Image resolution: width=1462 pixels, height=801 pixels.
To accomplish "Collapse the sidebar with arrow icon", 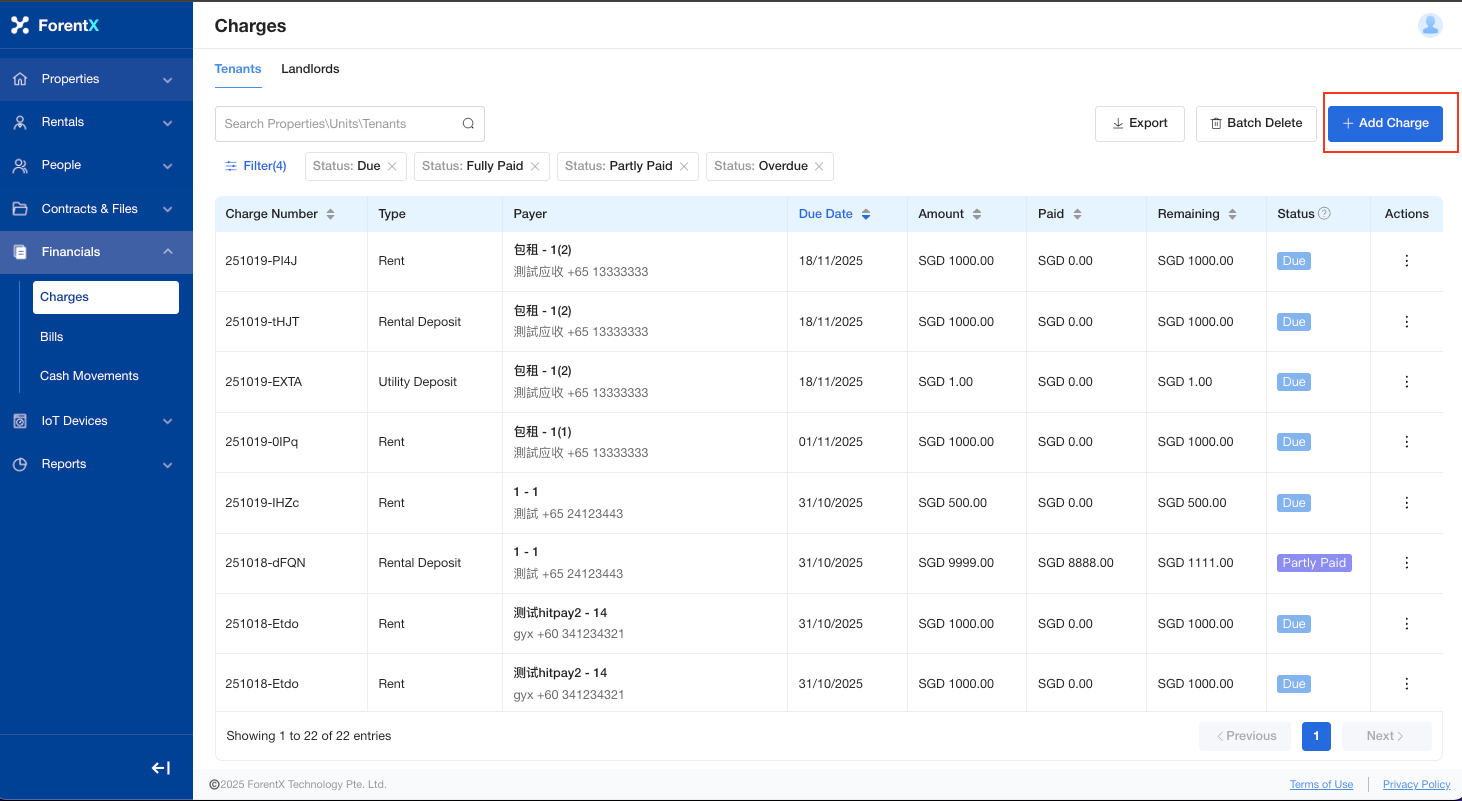I will pos(161,768).
